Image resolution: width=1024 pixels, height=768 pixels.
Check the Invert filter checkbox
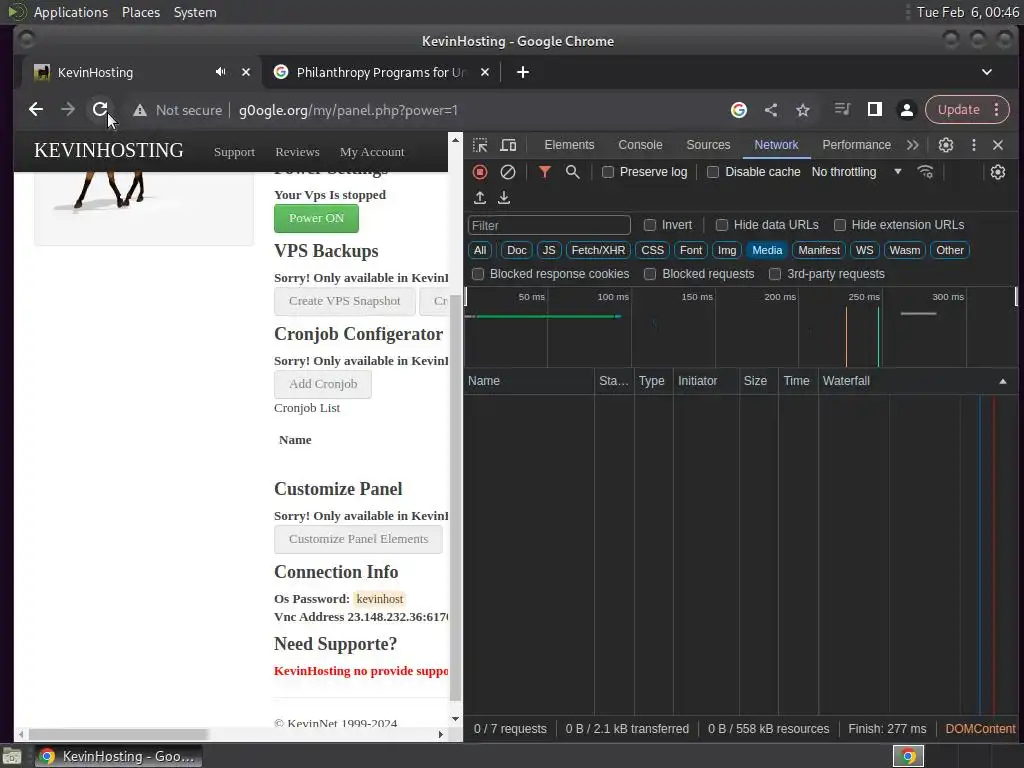650,225
